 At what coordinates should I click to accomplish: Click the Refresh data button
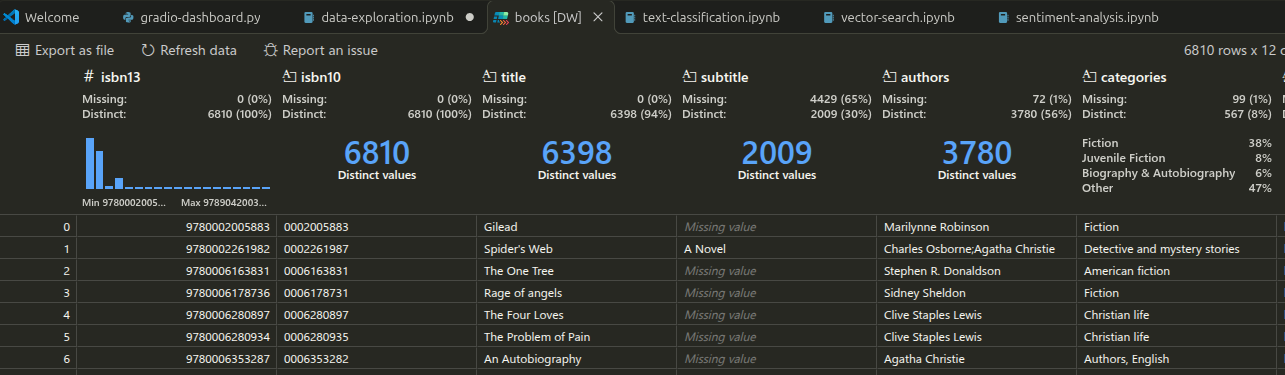coord(189,50)
